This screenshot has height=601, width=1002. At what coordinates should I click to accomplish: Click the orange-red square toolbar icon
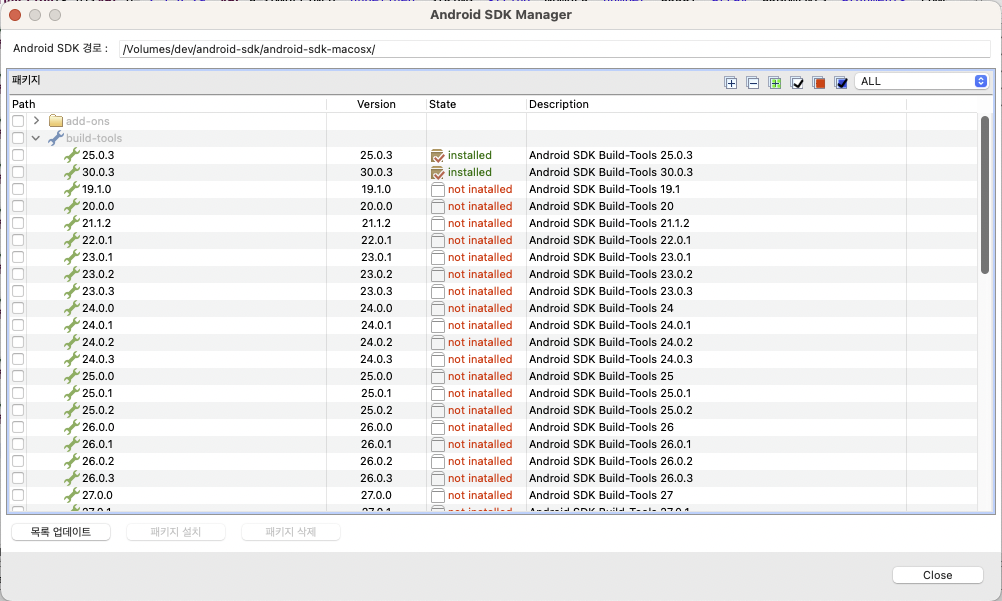point(819,82)
